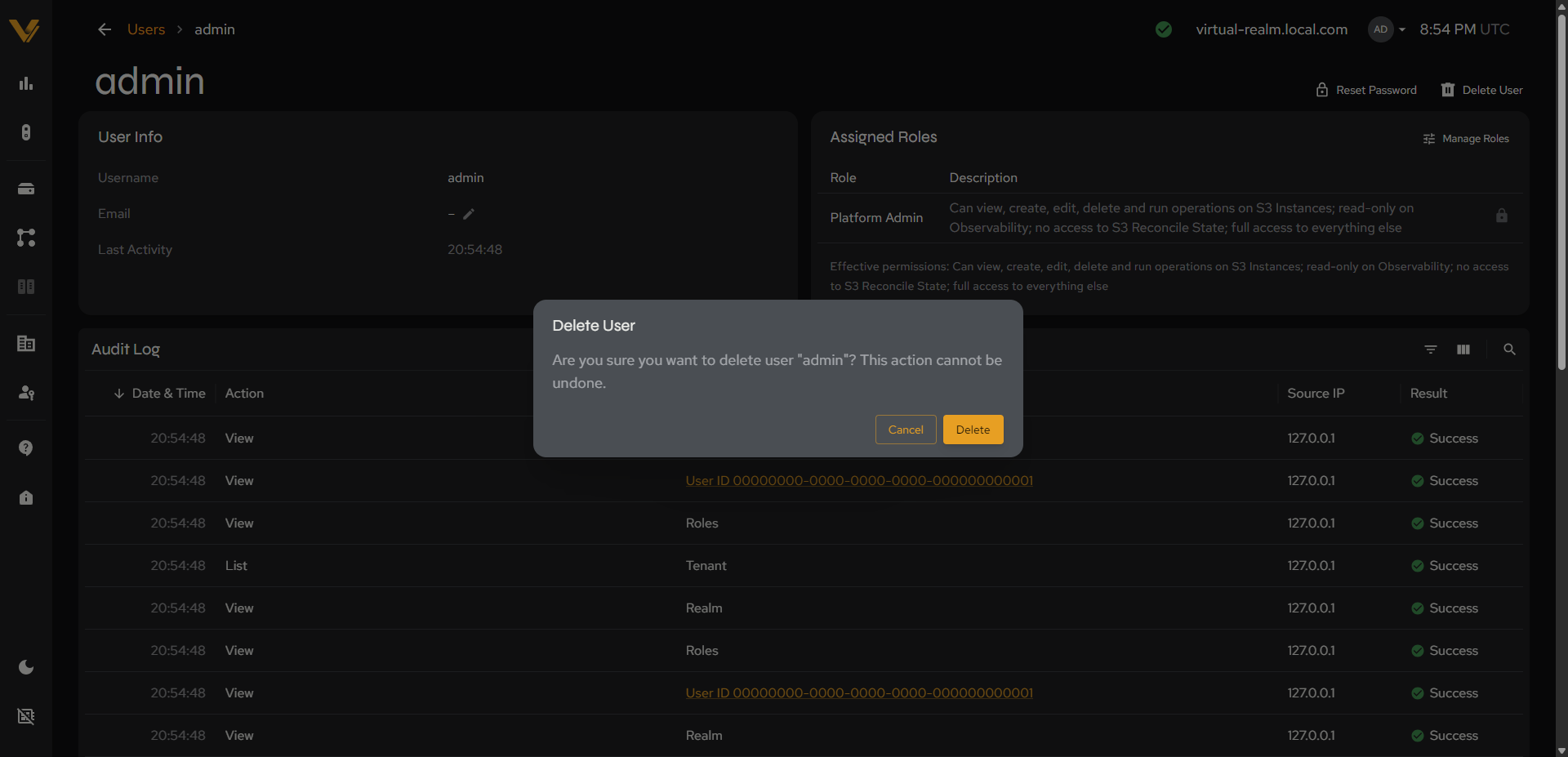
Task: Click Delete User in header
Action: point(1481,90)
